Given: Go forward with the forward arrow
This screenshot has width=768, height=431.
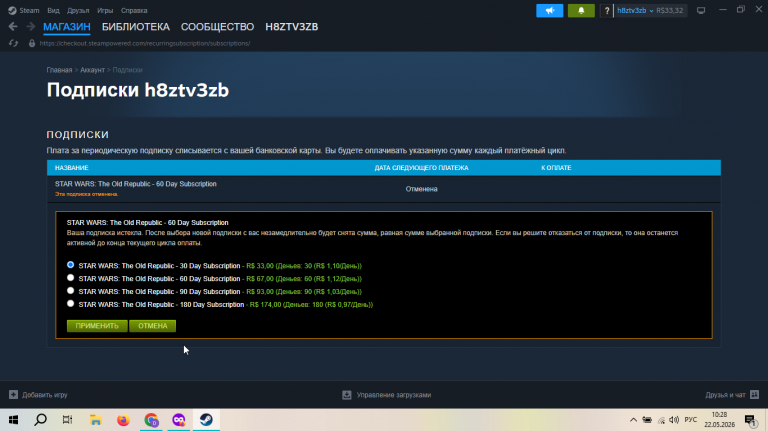Looking at the screenshot, I should (30, 26).
